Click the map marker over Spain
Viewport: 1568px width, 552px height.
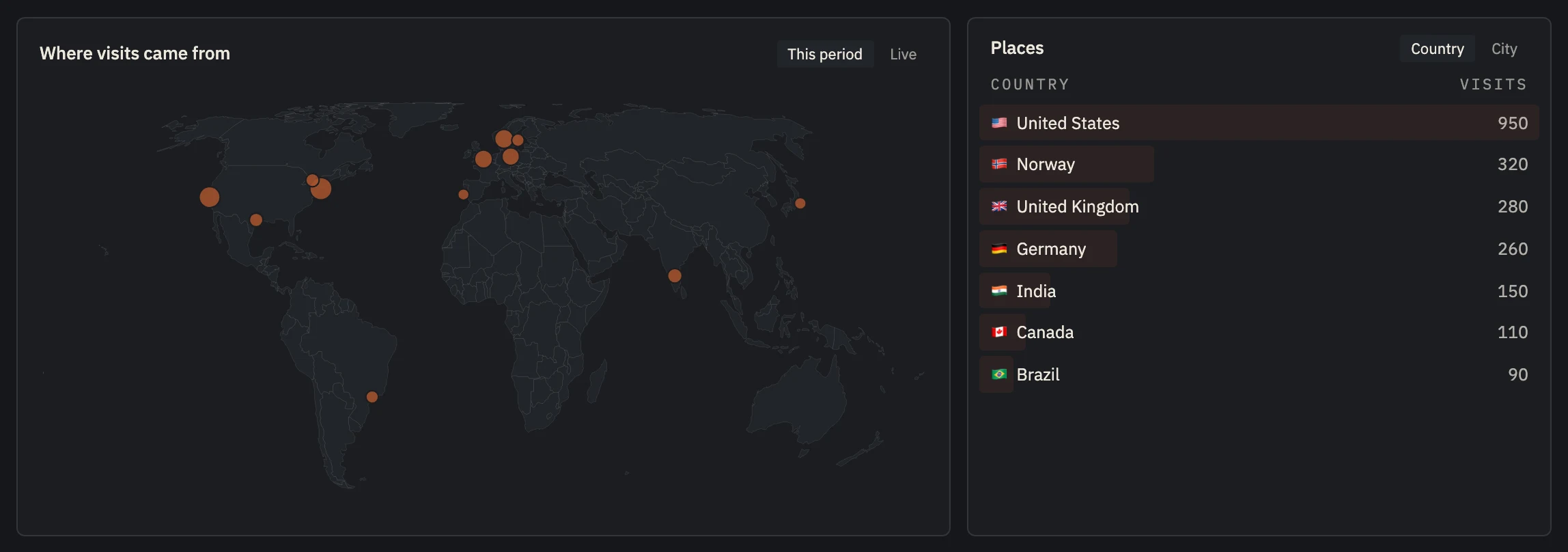click(x=463, y=195)
